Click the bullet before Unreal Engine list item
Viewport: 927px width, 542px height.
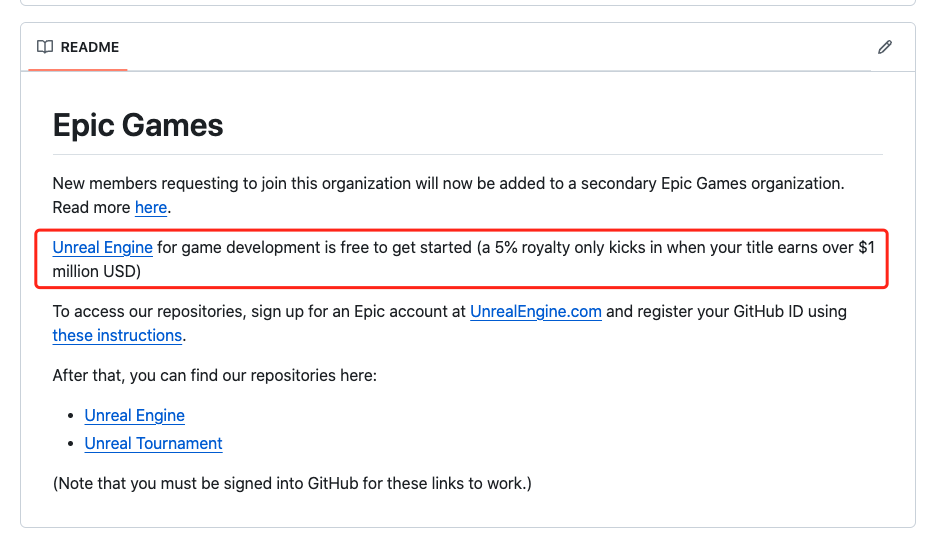click(70, 416)
